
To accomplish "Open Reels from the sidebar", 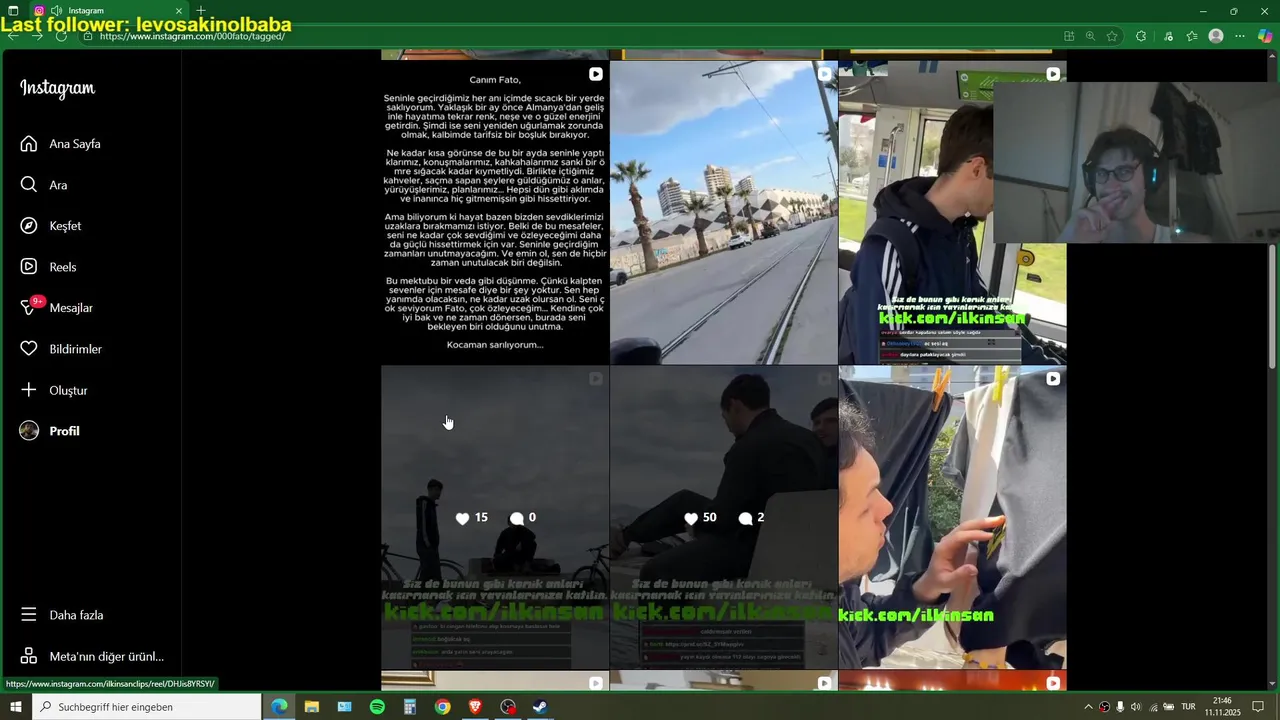I will (x=48, y=267).
